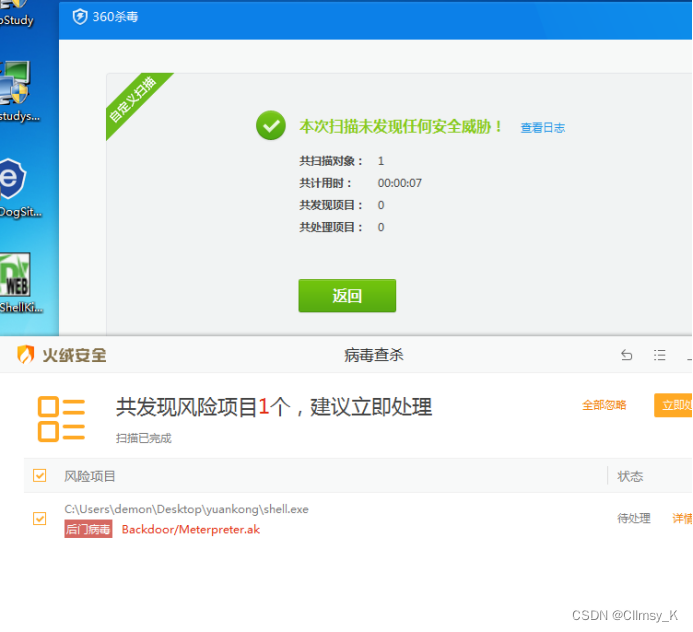Click the 扫描已完成 status text
The width and height of the screenshot is (693, 632).
point(144,438)
